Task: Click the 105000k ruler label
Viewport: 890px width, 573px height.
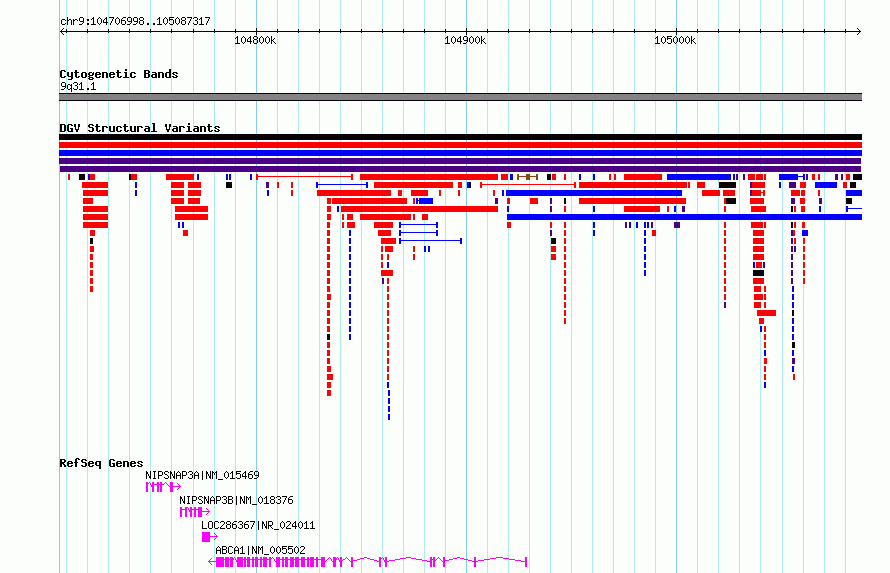Action: [x=675, y=40]
